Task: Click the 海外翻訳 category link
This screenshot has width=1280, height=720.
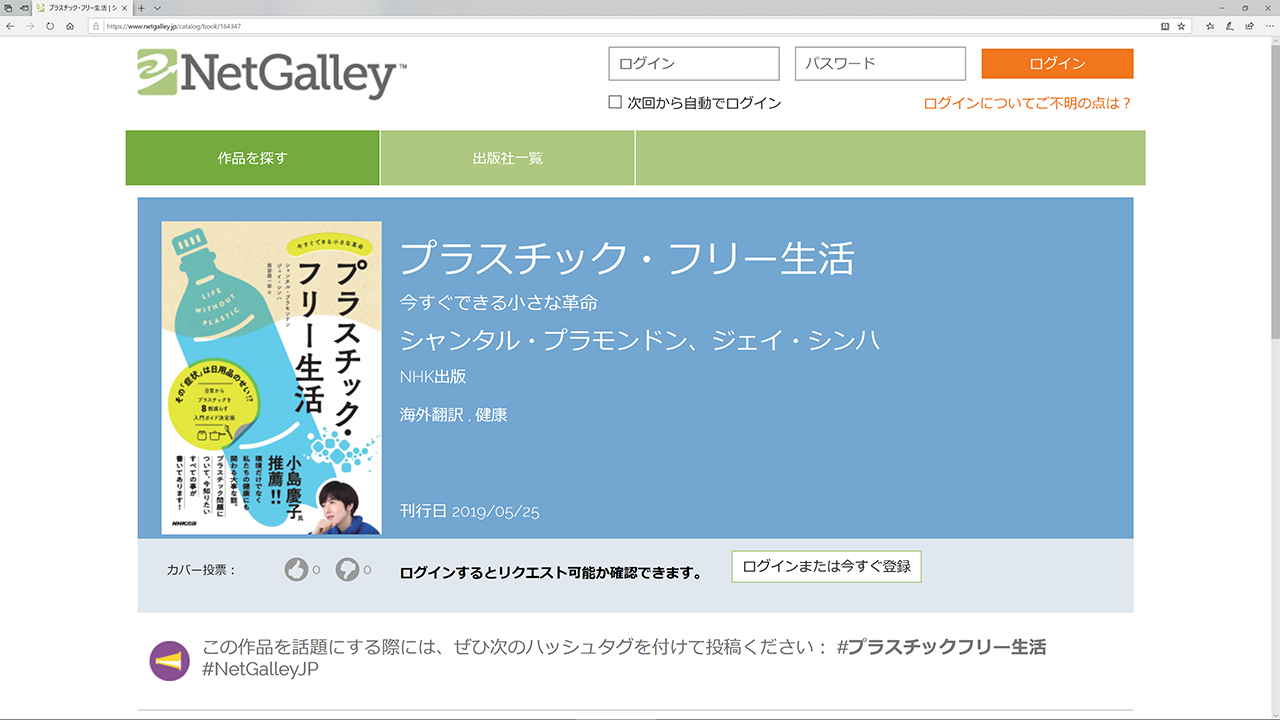Action: (x=431, y=415)
